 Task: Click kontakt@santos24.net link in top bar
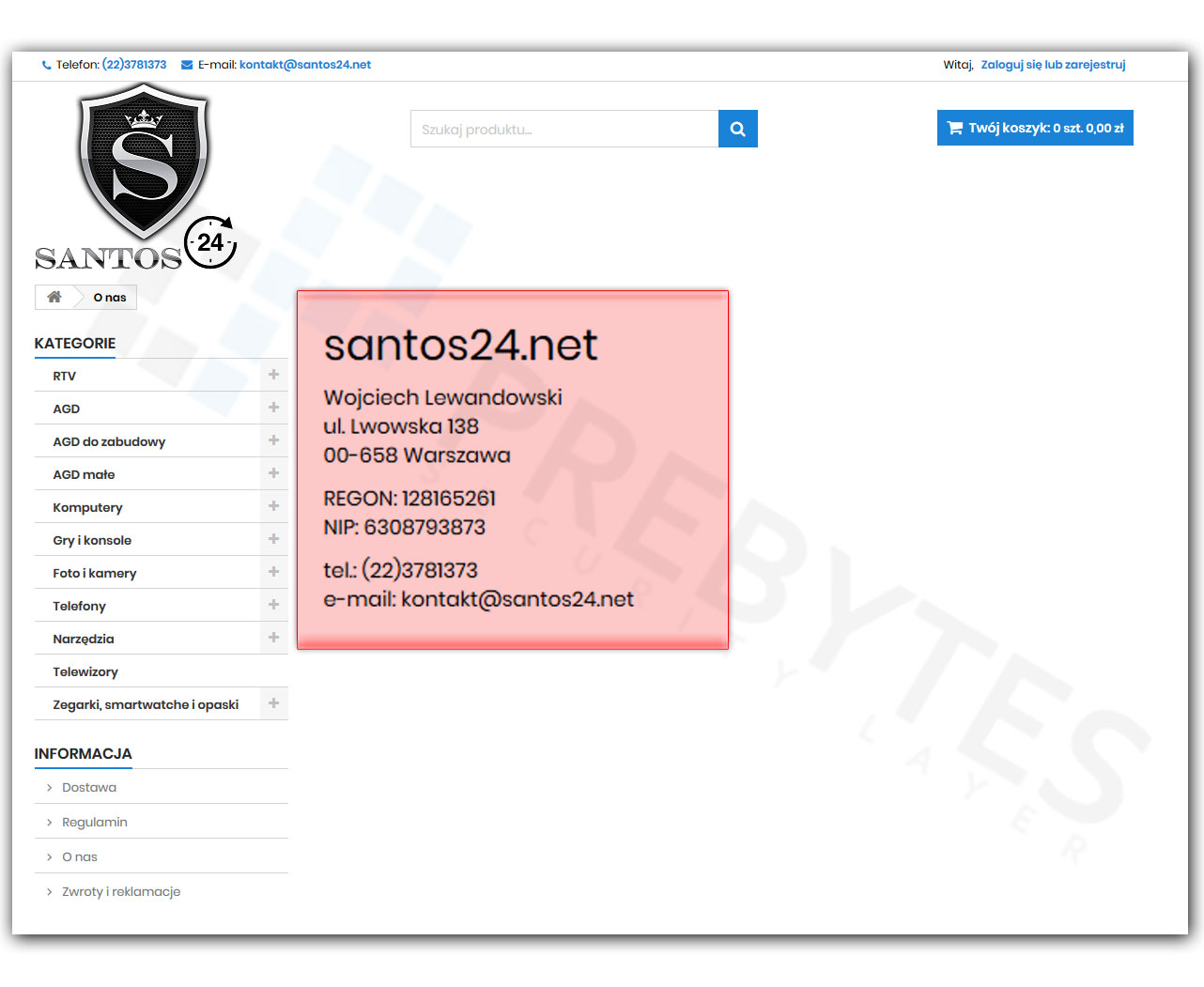click(x=305, y=65)
